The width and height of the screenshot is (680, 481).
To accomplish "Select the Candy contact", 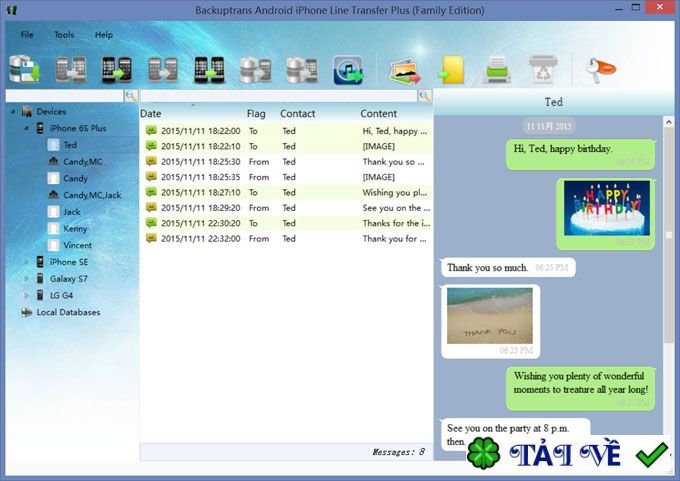I will 75,178.
